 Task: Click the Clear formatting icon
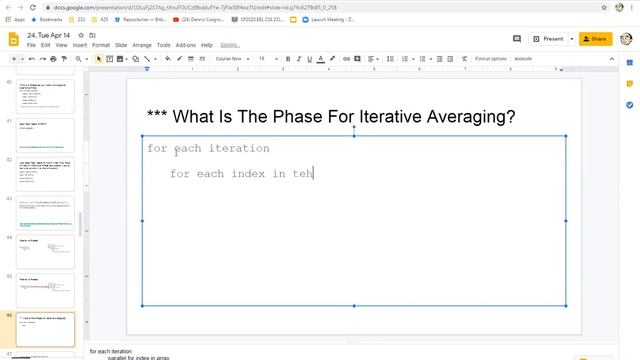464,59
